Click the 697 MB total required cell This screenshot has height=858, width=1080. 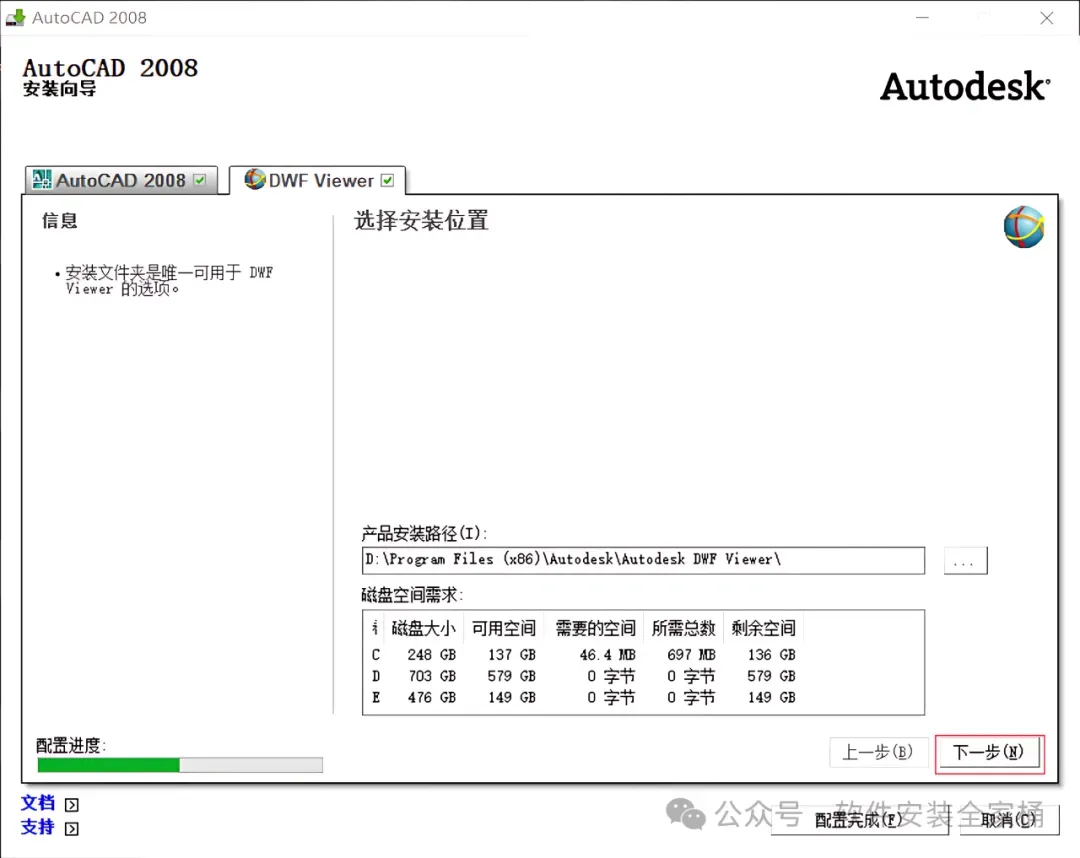click(x=692, y=655)
